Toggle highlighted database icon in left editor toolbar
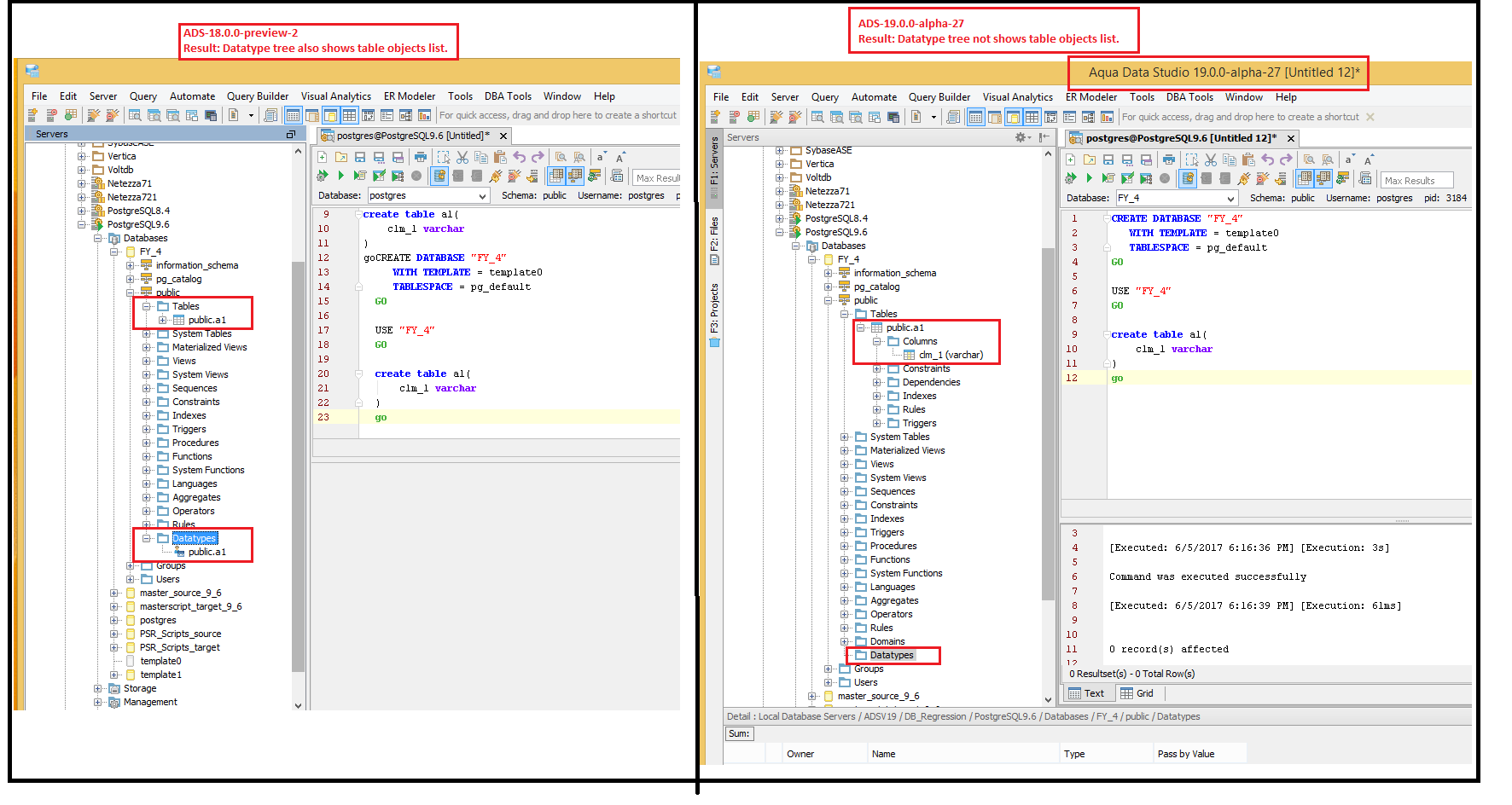Screen dimensions: 1512x805 439,176
